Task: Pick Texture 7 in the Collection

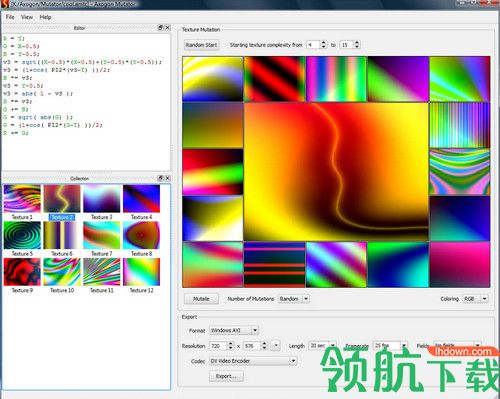Action: tap(102, 235)
